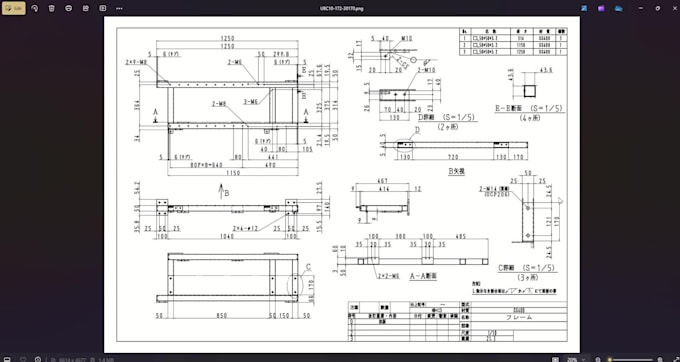Open the See more (three dots) menu
This screenshot has height=362, width=680.
pyautogui.click(x=119, y=8)
